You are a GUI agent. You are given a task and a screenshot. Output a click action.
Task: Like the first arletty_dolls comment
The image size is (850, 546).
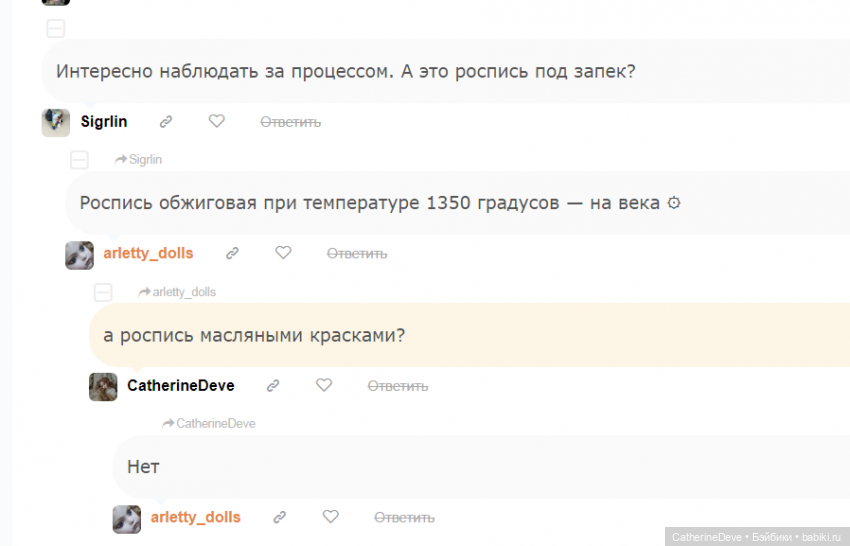[283, 253]
